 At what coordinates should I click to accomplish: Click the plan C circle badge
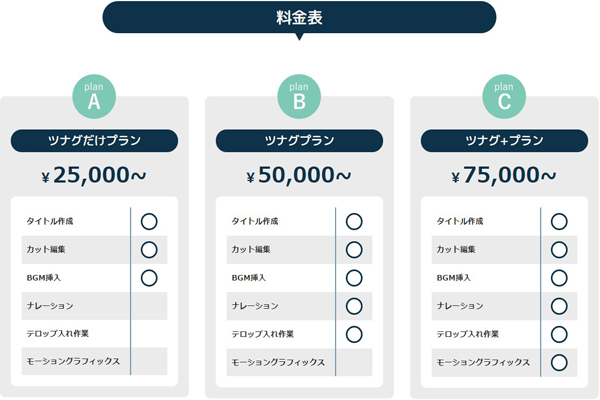[x=504, y=97]
